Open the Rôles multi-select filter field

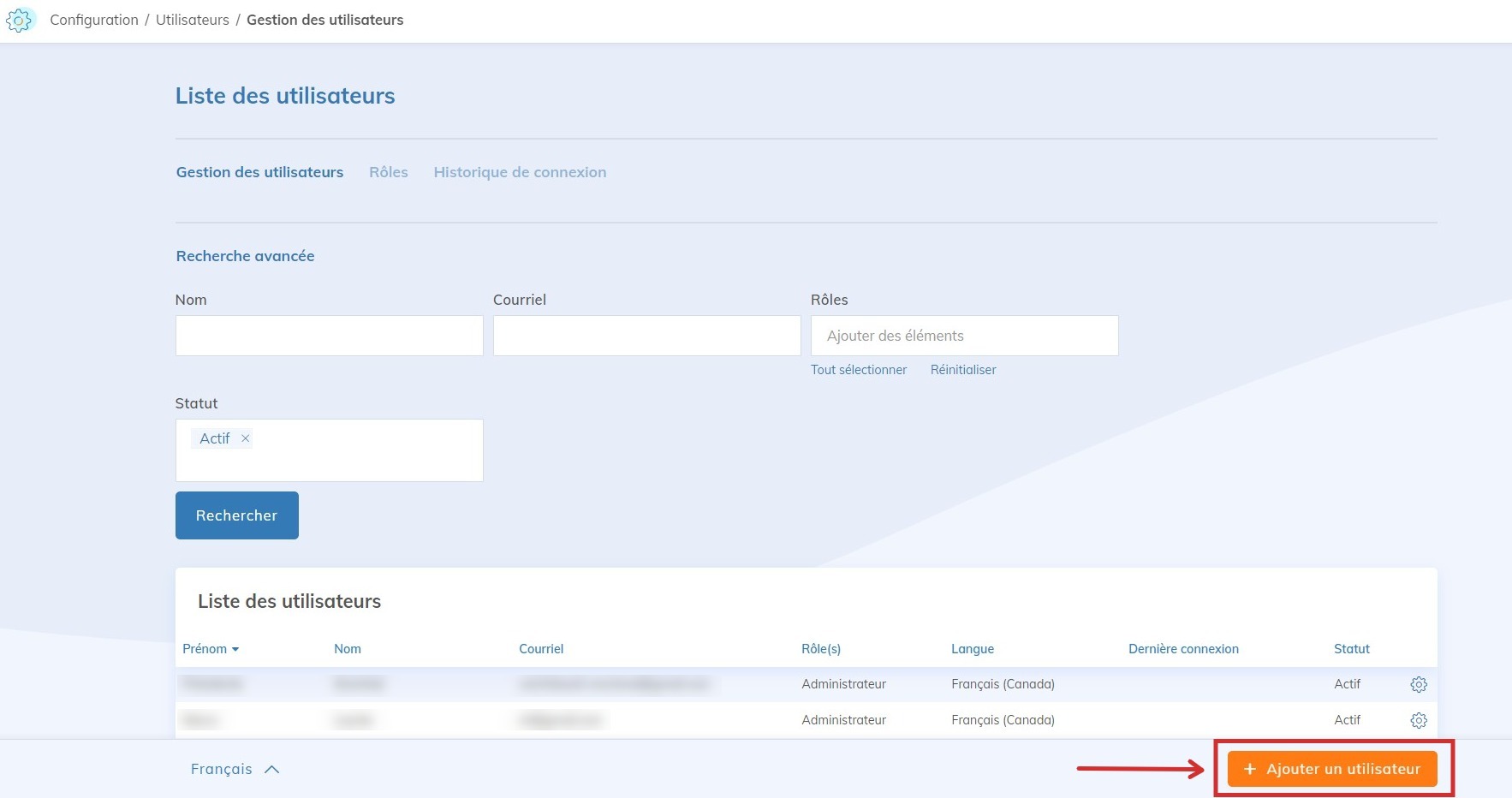point(964,336)
